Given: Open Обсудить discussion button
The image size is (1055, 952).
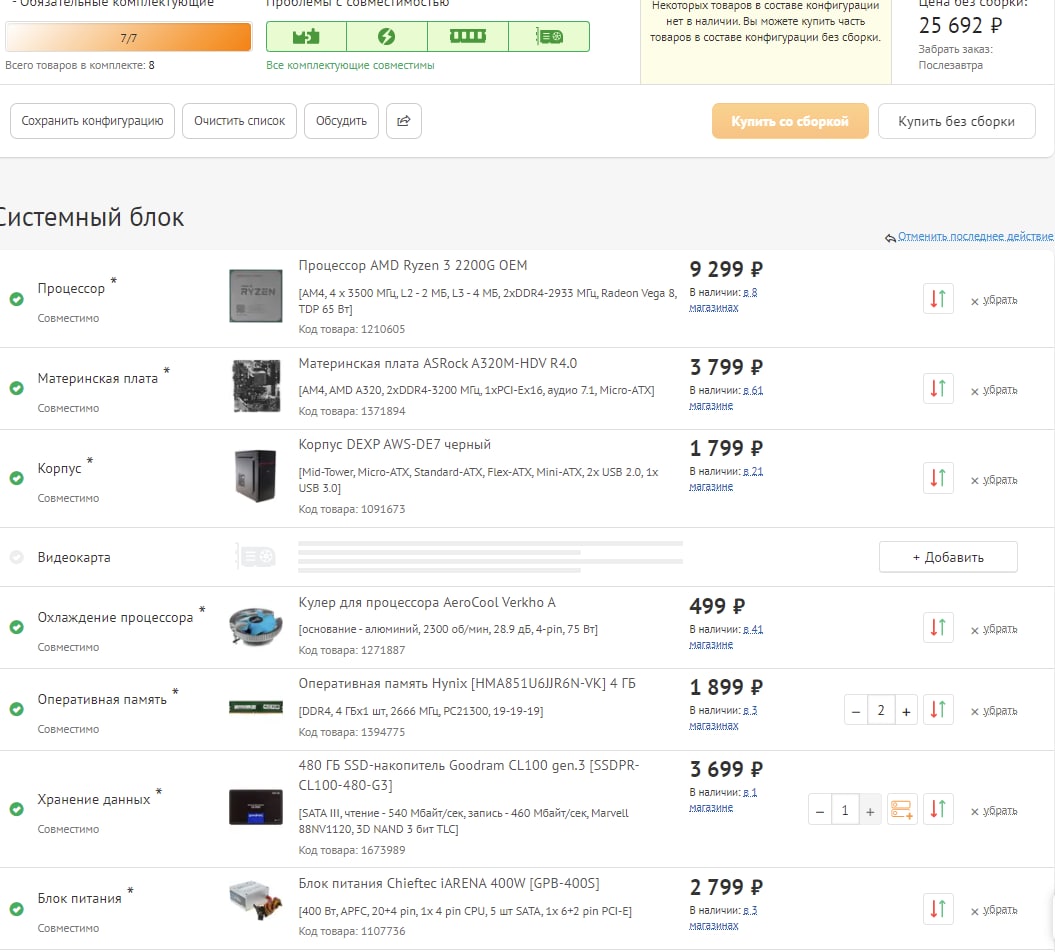Looking at the screenshot, I should 341,121.
